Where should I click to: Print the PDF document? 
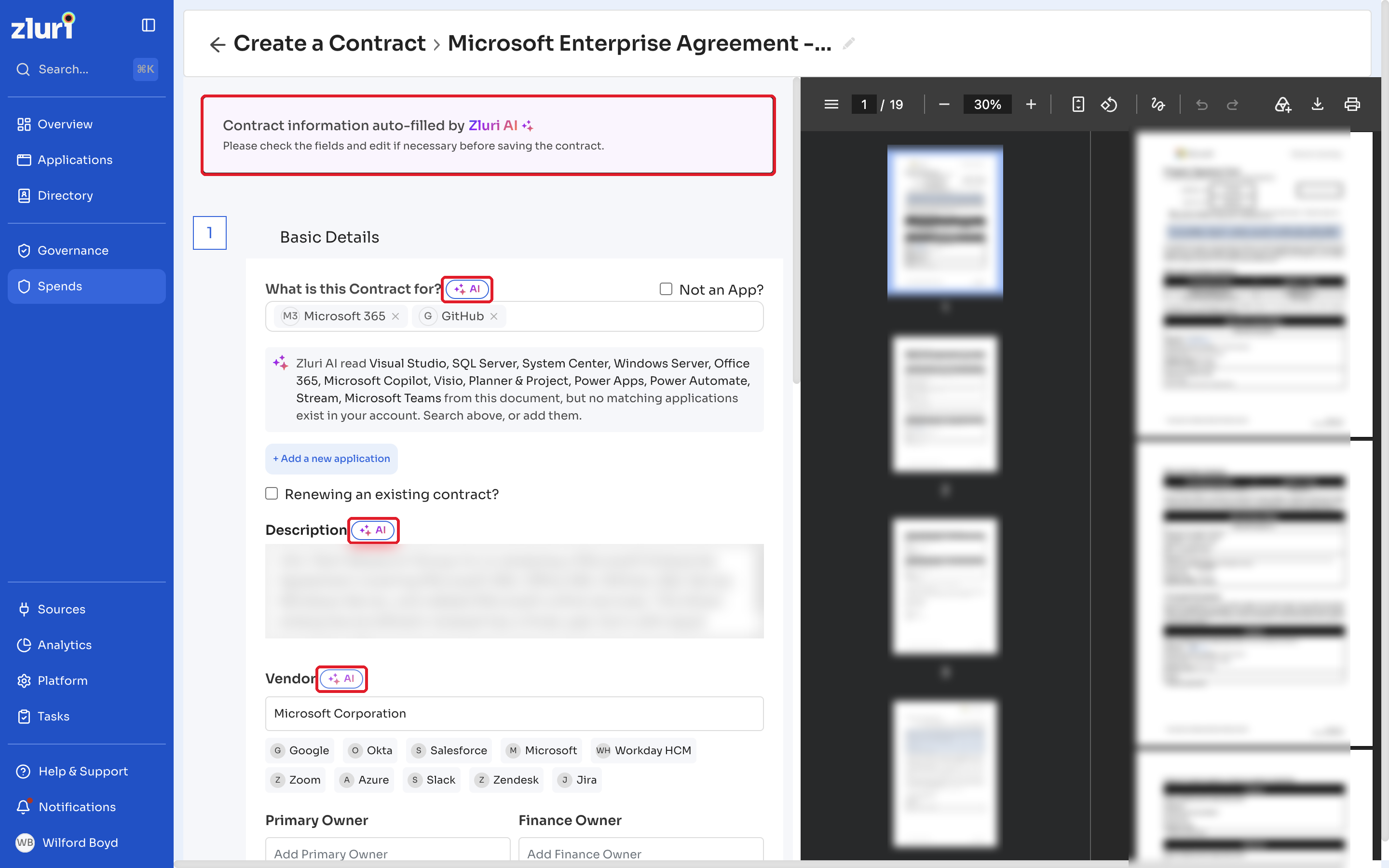point(1352,105)
